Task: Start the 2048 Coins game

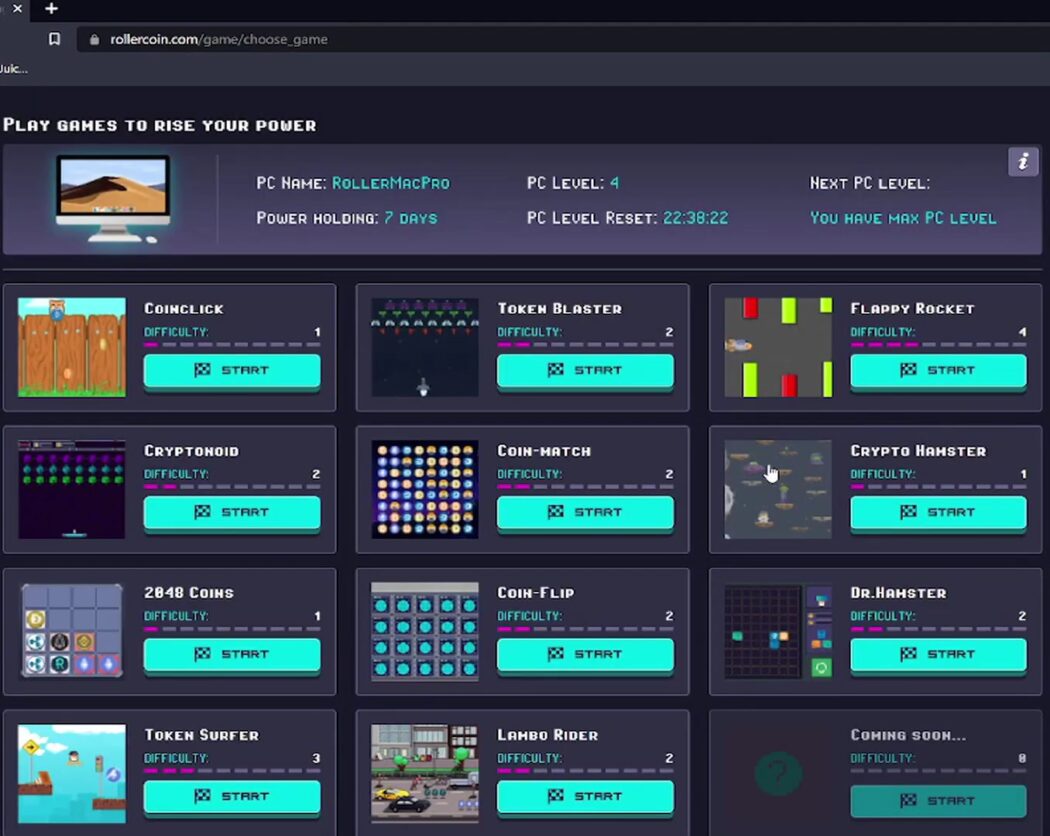Action: [232, 654]
